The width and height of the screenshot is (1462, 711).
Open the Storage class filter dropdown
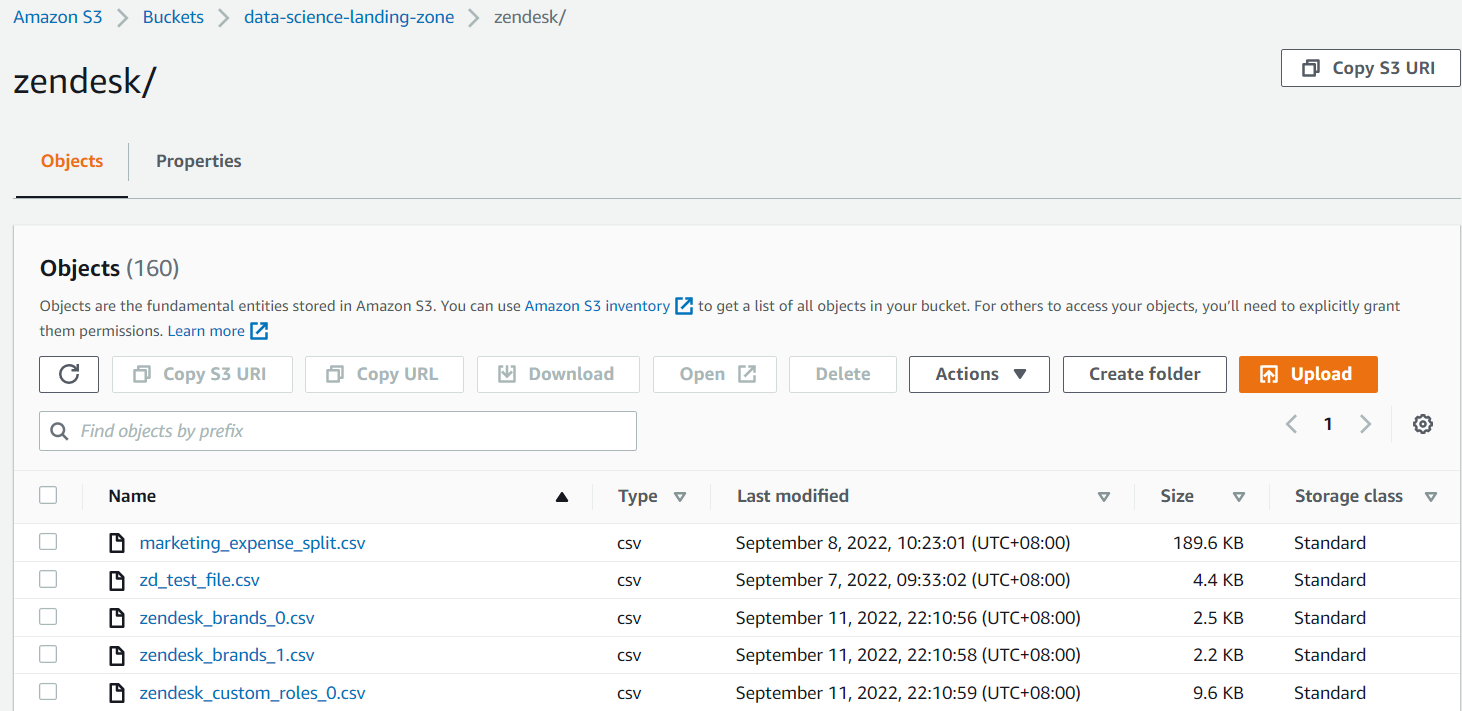click(x=1432, y=496)
